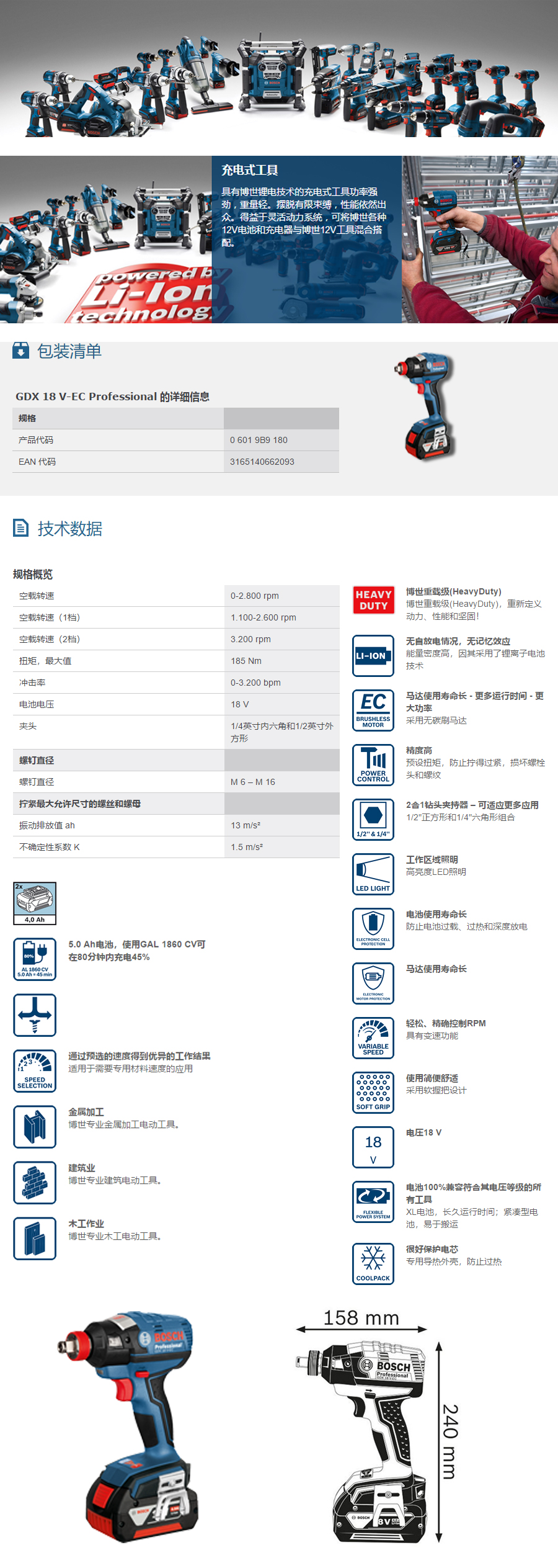This screenshot has width=558, height=1568.
Task: Select the EC Brushless Motor icon
Action: [373, 710]
